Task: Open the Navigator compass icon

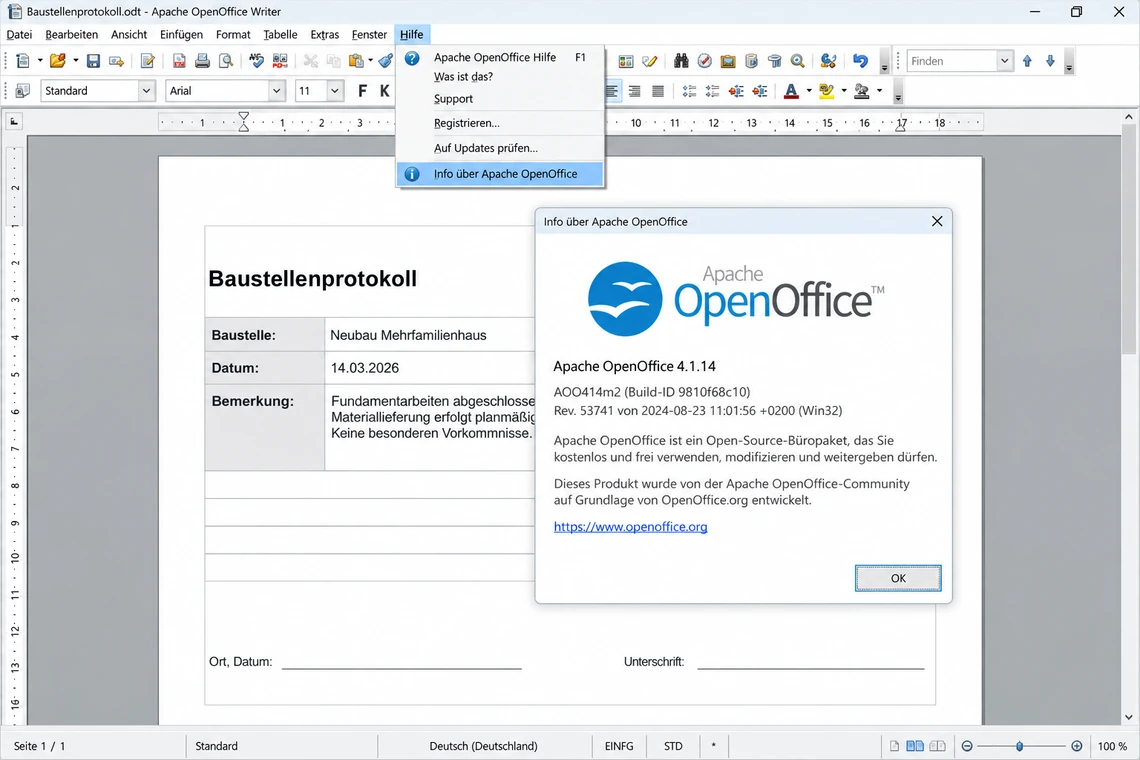Action: tap(705, 61)
